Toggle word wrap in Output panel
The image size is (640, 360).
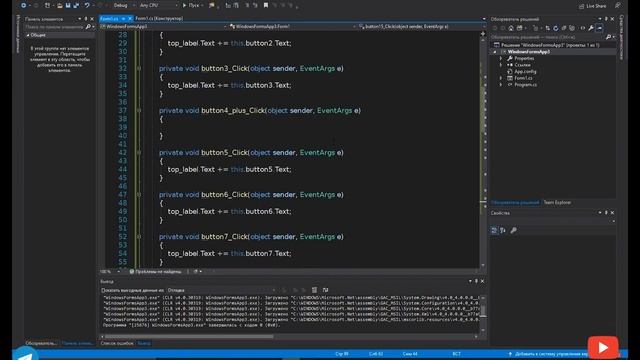tap(325, 290)
